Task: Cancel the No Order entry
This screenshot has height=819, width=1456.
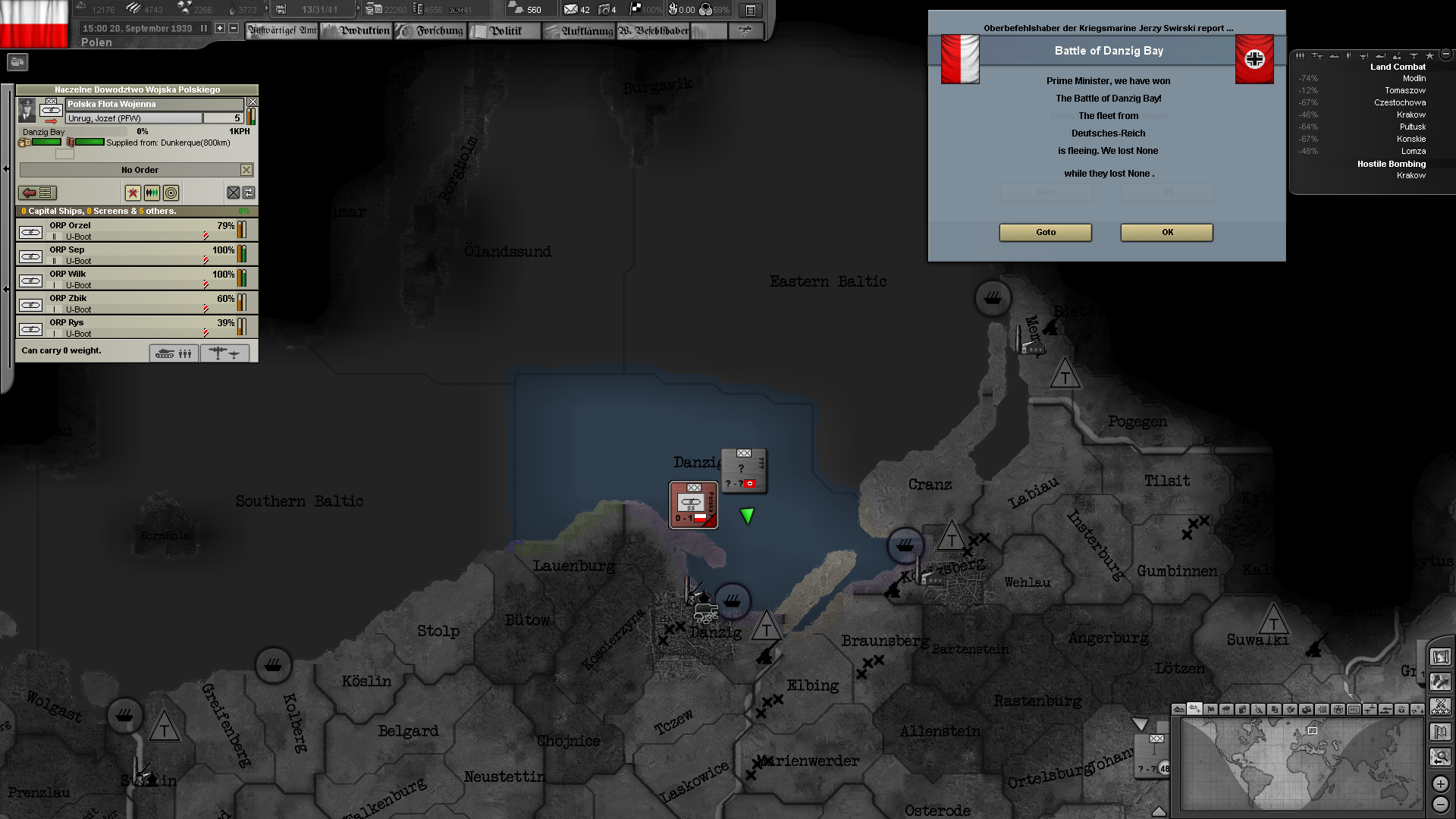Action: (246, 170)
